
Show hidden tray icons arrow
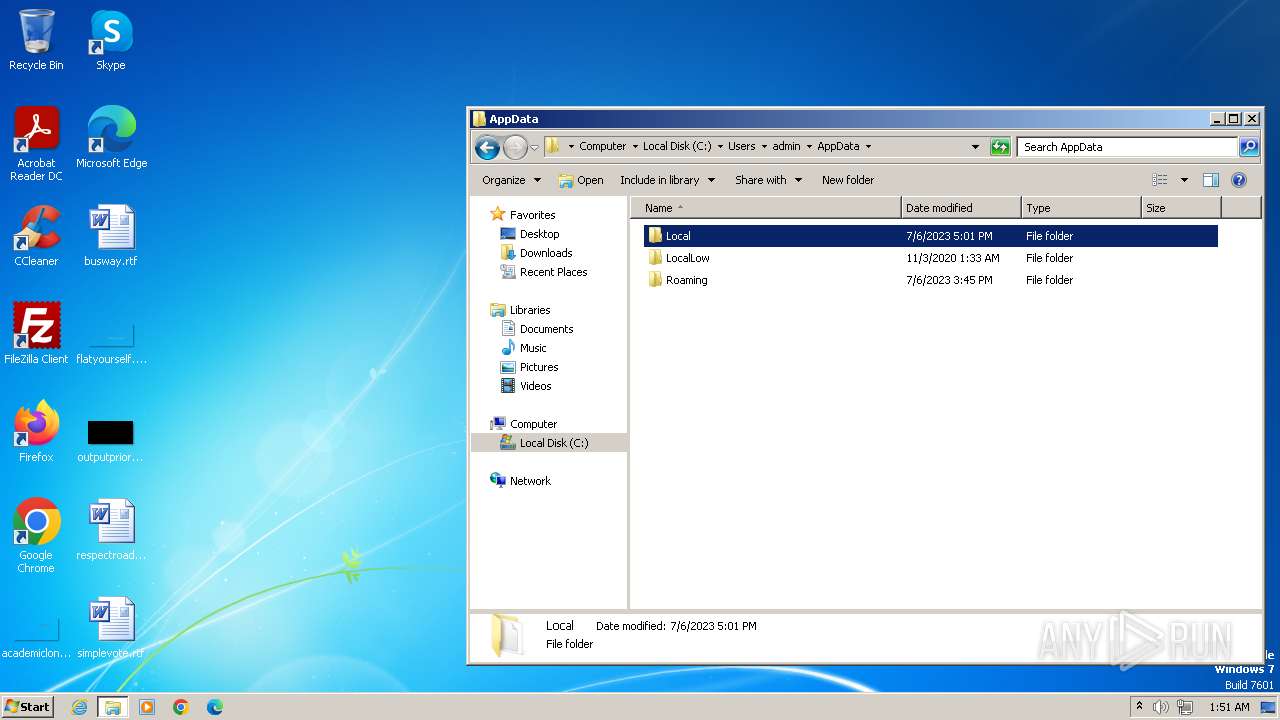pyautogui.click(x=1139, y=707)
